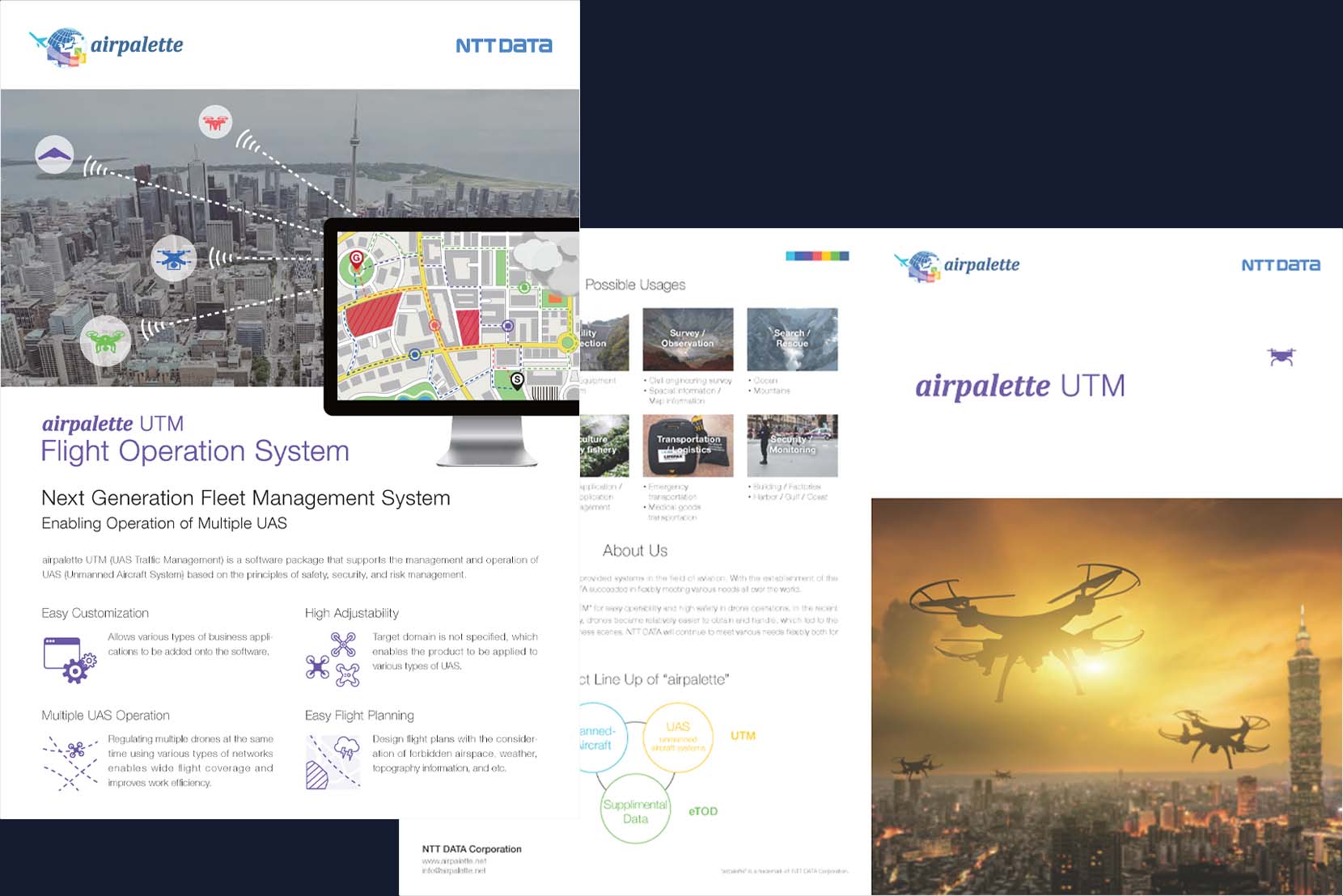Select the Transportation / Logistics image
This screenshot has height=896, width=1343.
[688, 446]
